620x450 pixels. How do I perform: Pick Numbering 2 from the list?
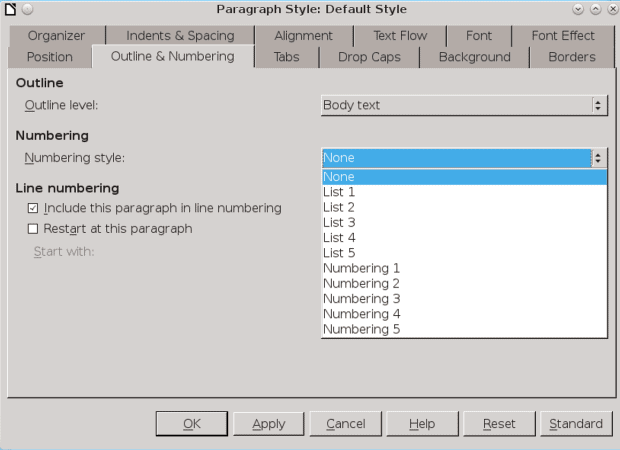(465, 284)
